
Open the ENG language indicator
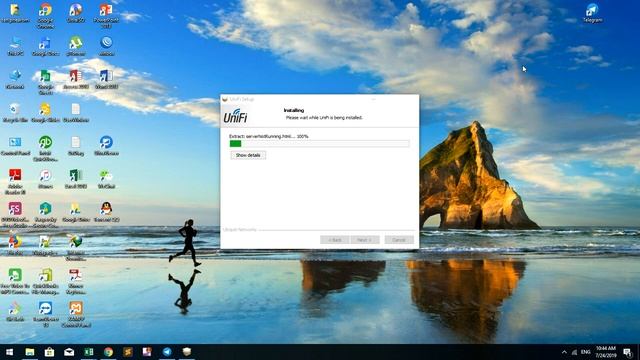pyautogui.click(x=585, y=352)
